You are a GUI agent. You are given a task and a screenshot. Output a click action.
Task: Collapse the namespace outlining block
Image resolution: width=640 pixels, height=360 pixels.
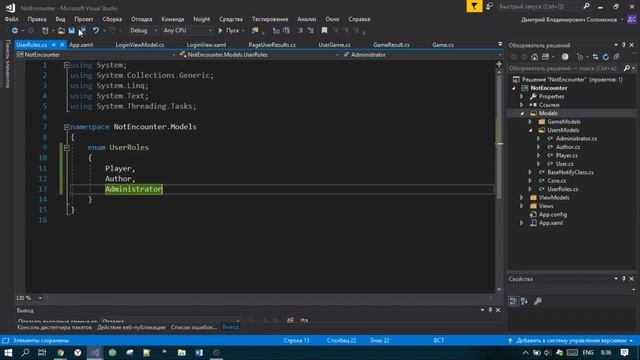[67, 127]
